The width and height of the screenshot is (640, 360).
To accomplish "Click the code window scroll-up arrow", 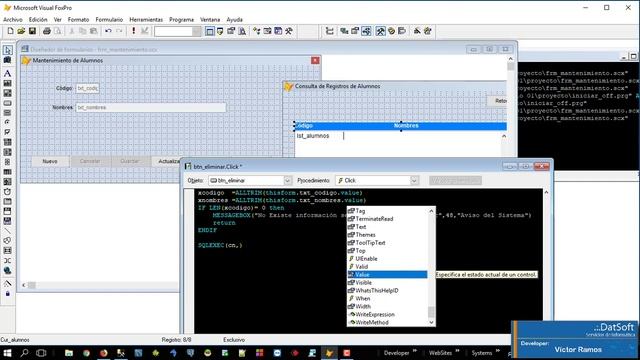I will tap(546, 192).
